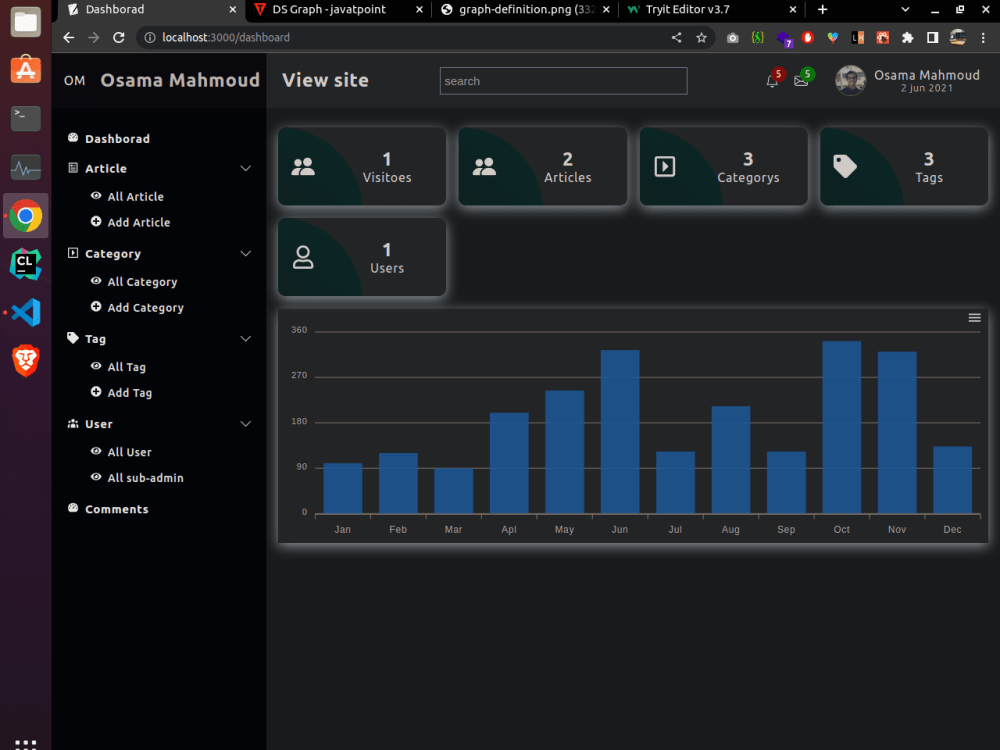Open Chrome three-dot menu
The width and height of the screenshot is (1000, 750).
tap(983, 38)
